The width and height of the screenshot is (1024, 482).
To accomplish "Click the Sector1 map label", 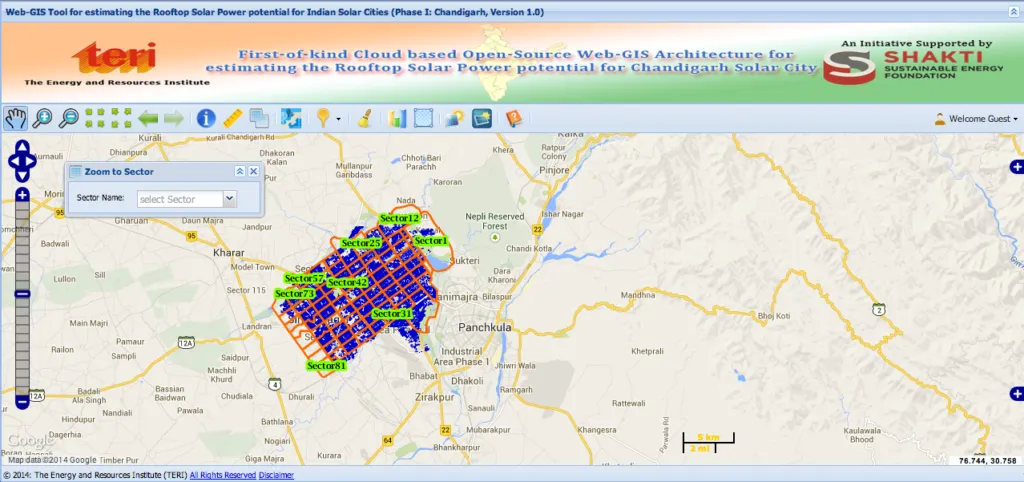I will 431,241.
